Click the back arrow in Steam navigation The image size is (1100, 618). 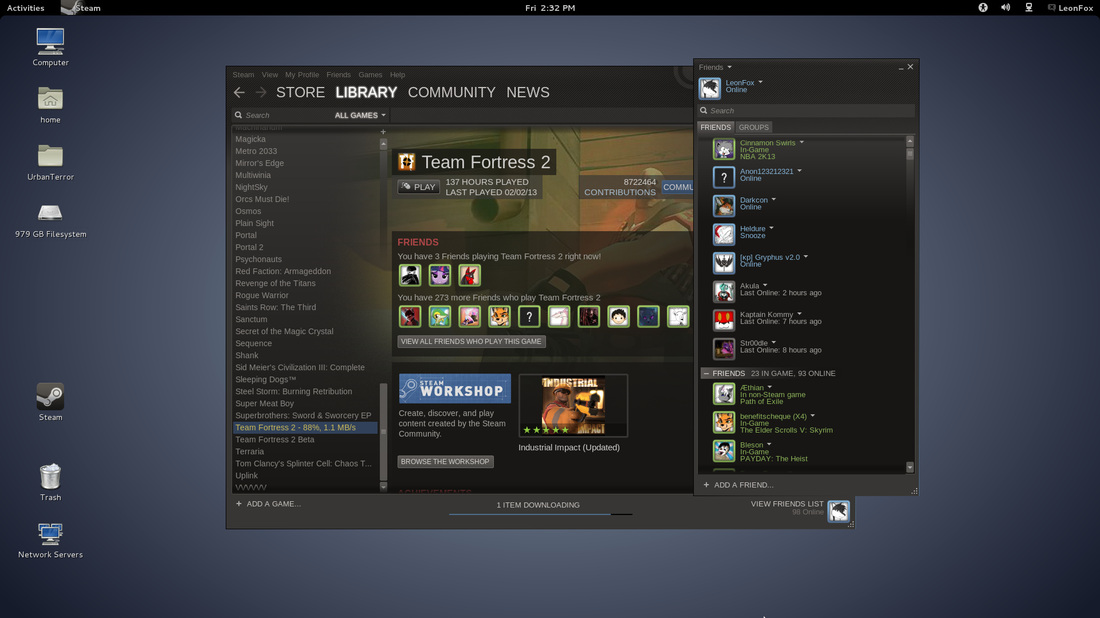coord(239,93)
